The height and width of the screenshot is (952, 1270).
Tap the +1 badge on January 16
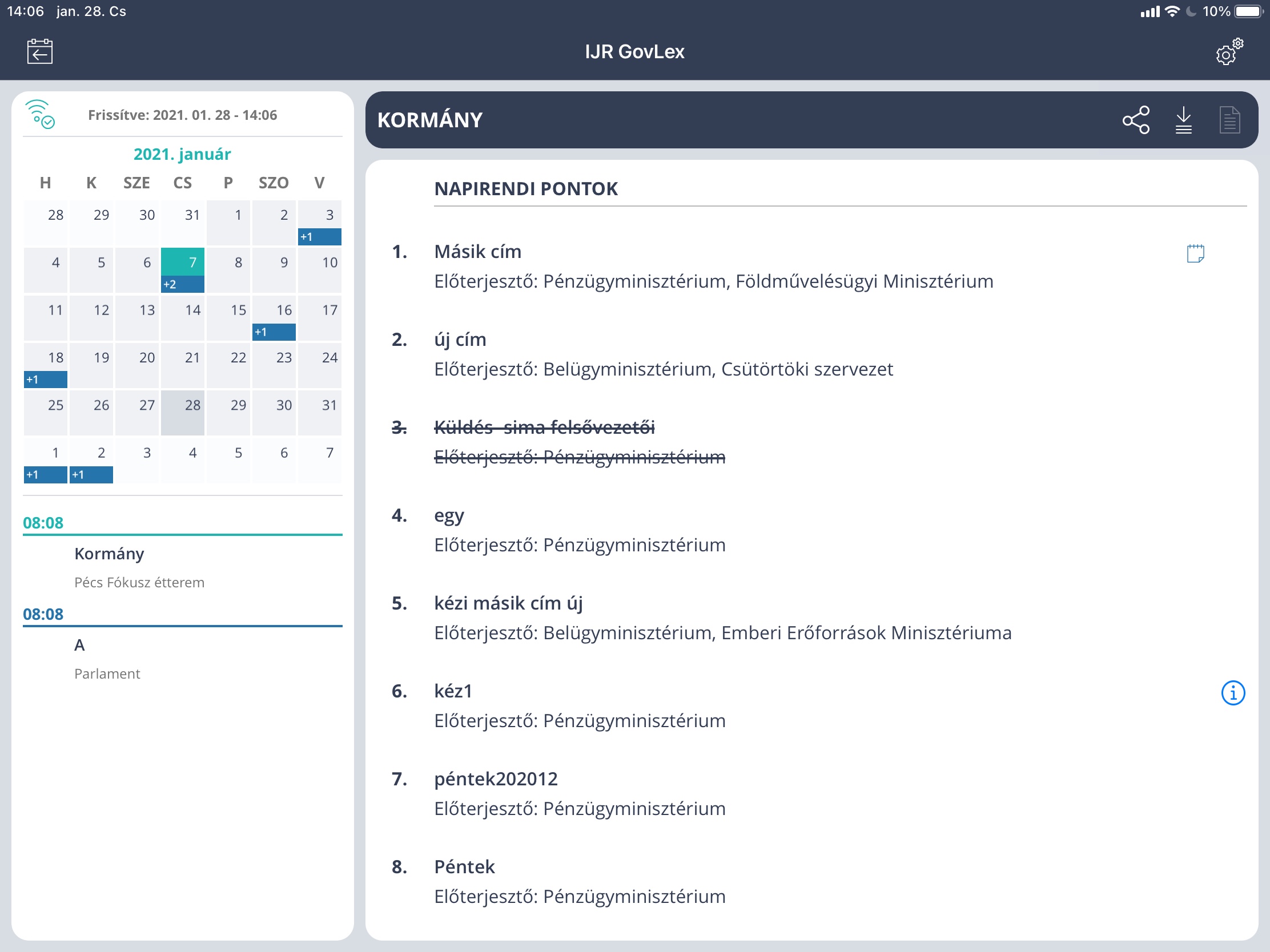[x=274, y=332]
